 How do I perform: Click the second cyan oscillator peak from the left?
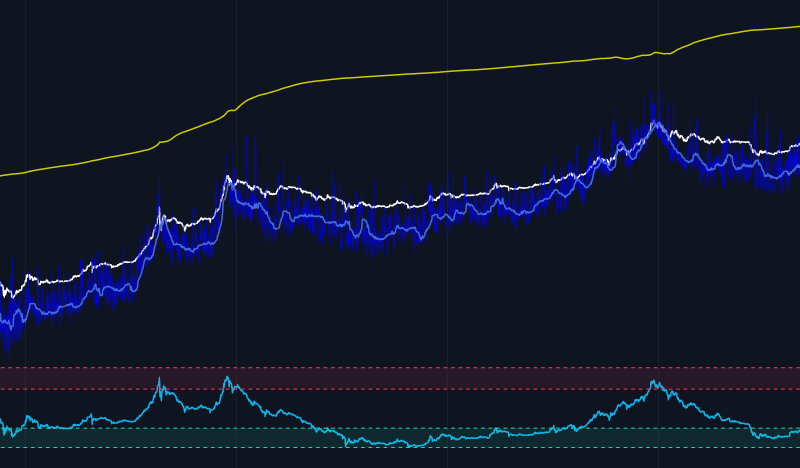coord(227,378)
